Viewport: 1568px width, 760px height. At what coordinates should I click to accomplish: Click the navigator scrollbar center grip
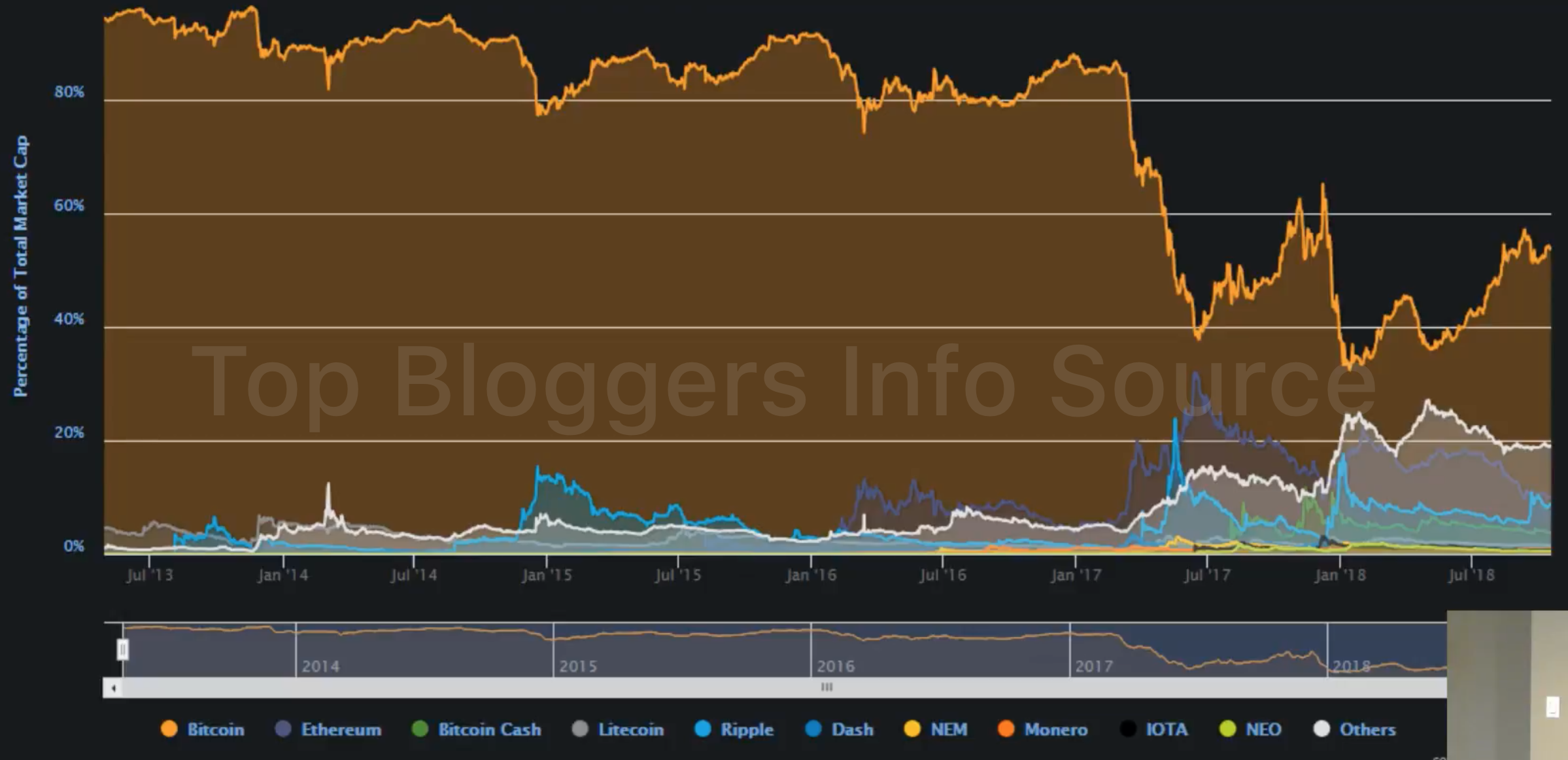point(827,687)
